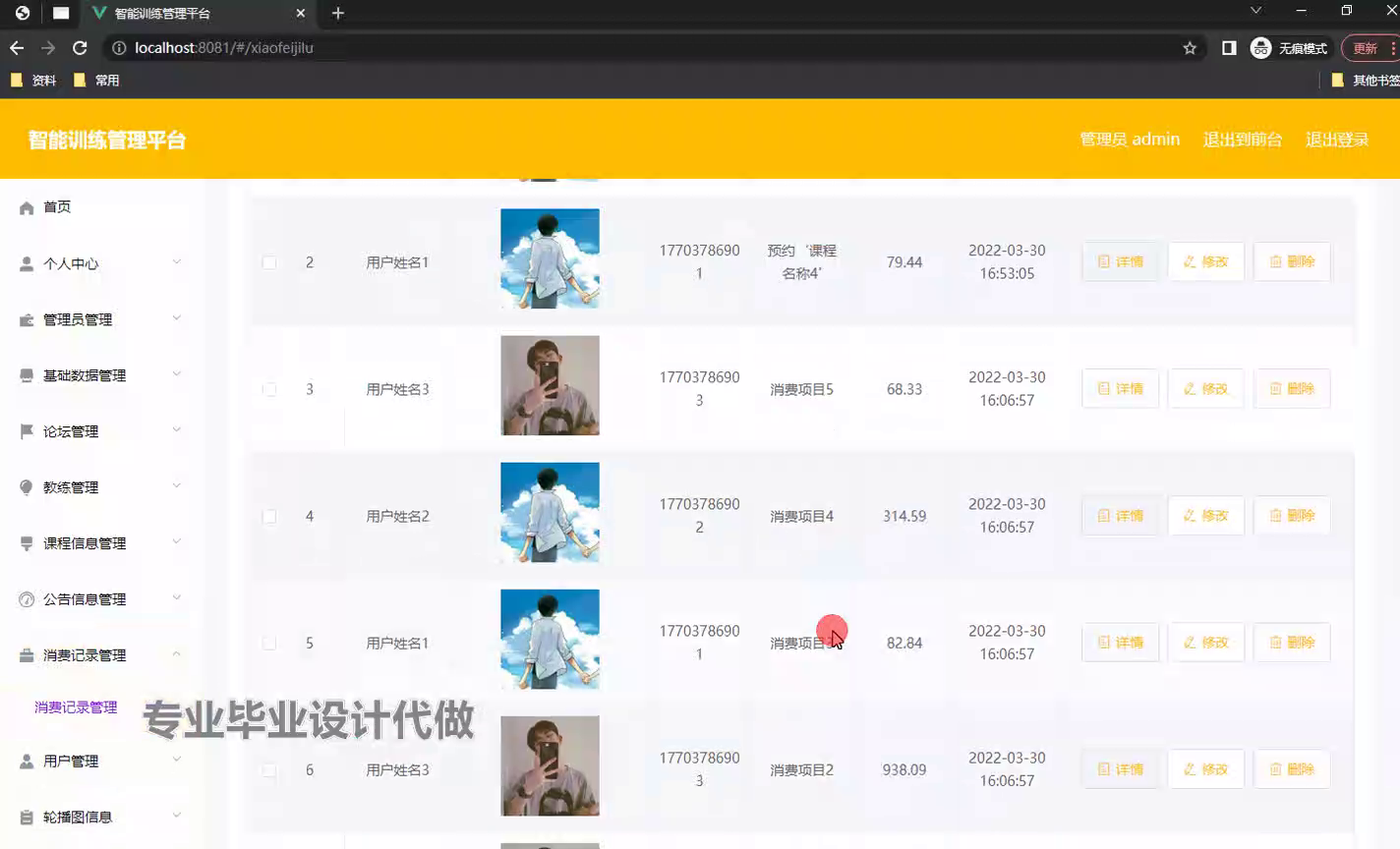Image resolution: width=1400 pixels, height=849 pixels.
Task: Click the 预约 '课程名称4' cell
Action: [802, 262]
